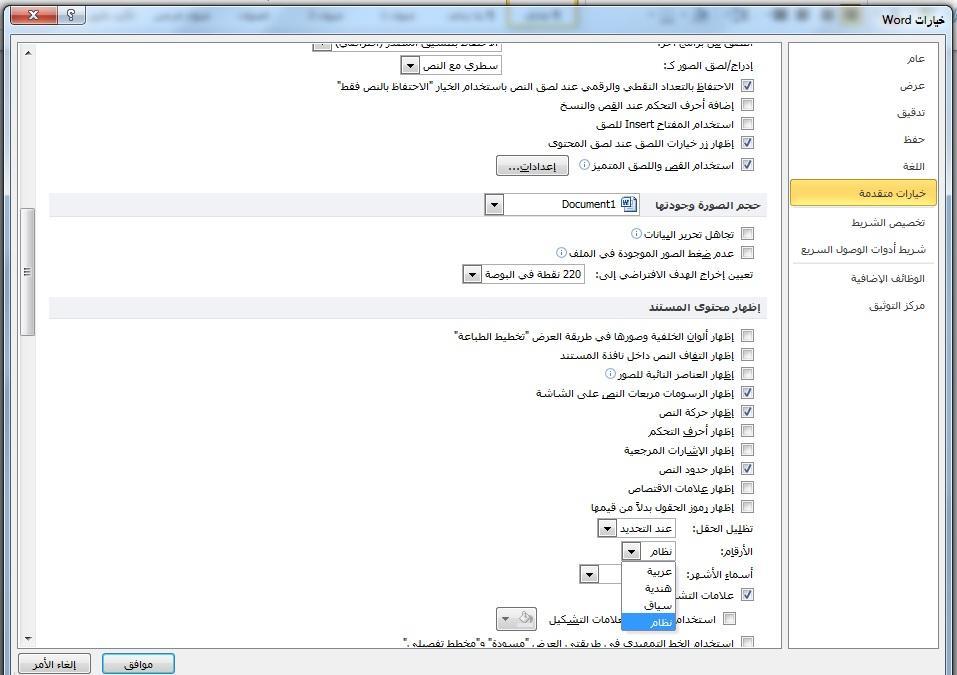Click the scrollbar down arrow
The width and height of the screenshot is (957, 675).
(x=27, y=638)
